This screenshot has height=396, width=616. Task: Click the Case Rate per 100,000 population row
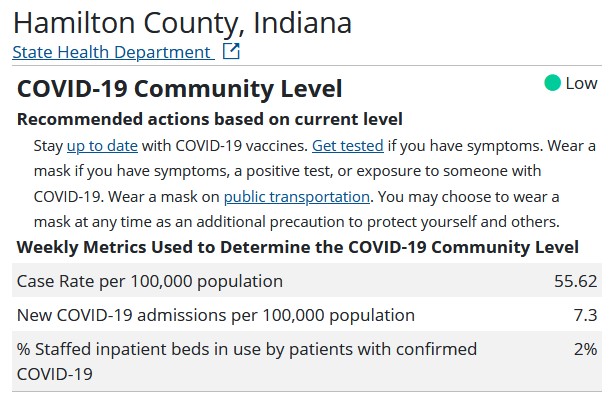(x=307, y=280)
